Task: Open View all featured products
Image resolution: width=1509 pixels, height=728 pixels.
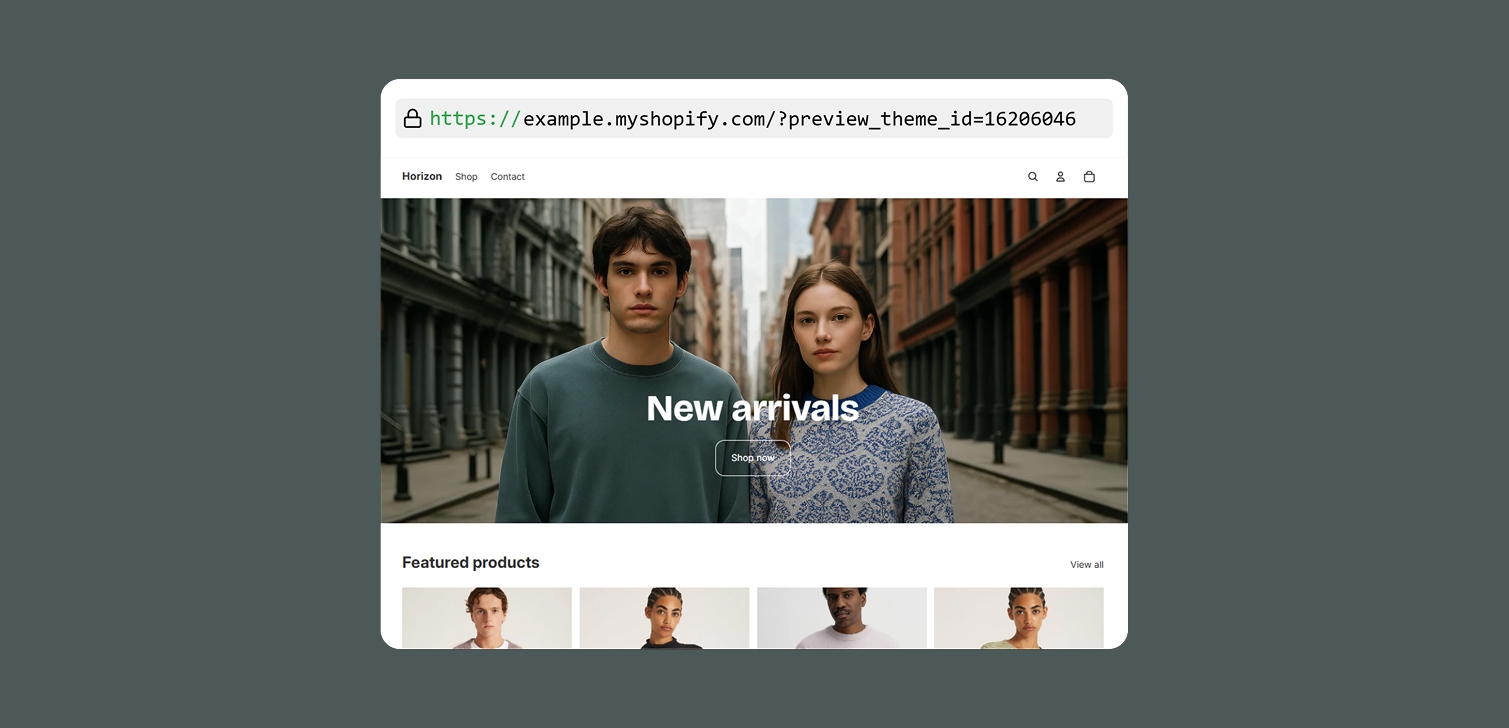Action: 1087,564
